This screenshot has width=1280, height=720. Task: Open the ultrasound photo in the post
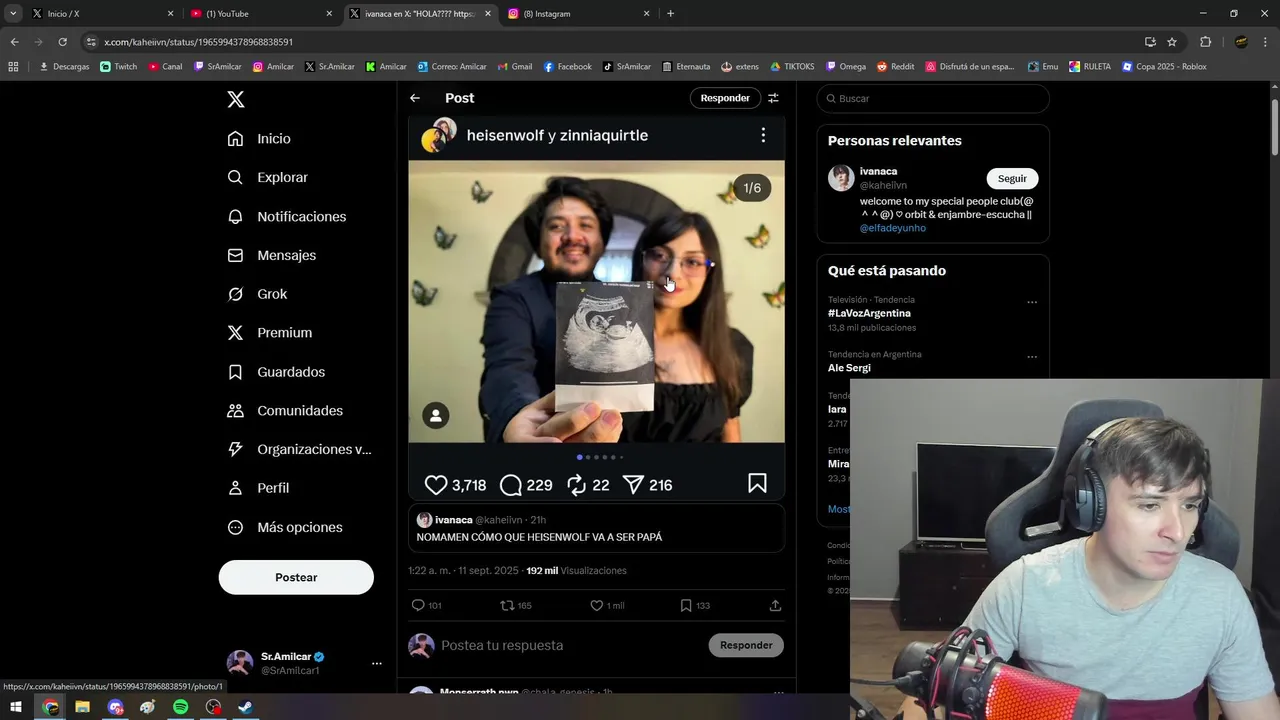[596, 301]
